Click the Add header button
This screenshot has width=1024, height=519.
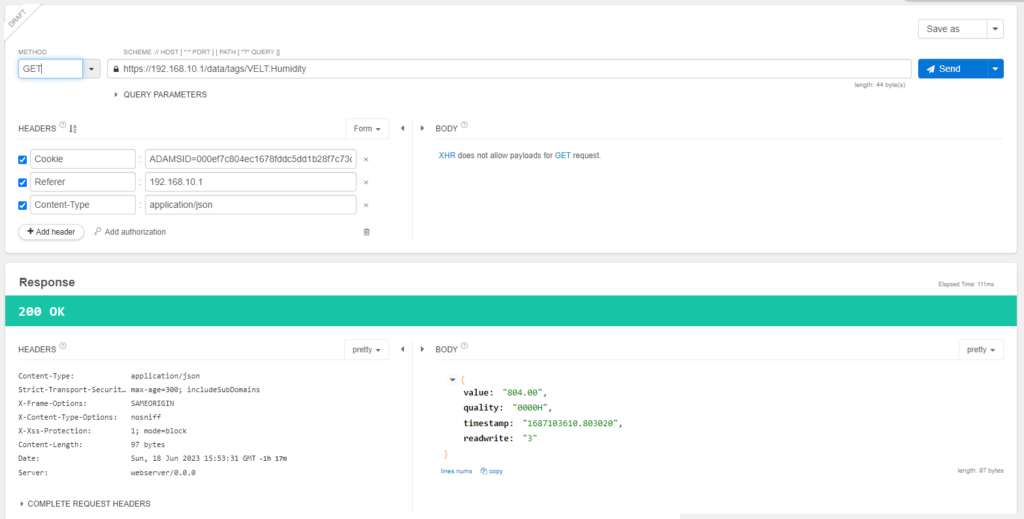click(x=51, y=232)
